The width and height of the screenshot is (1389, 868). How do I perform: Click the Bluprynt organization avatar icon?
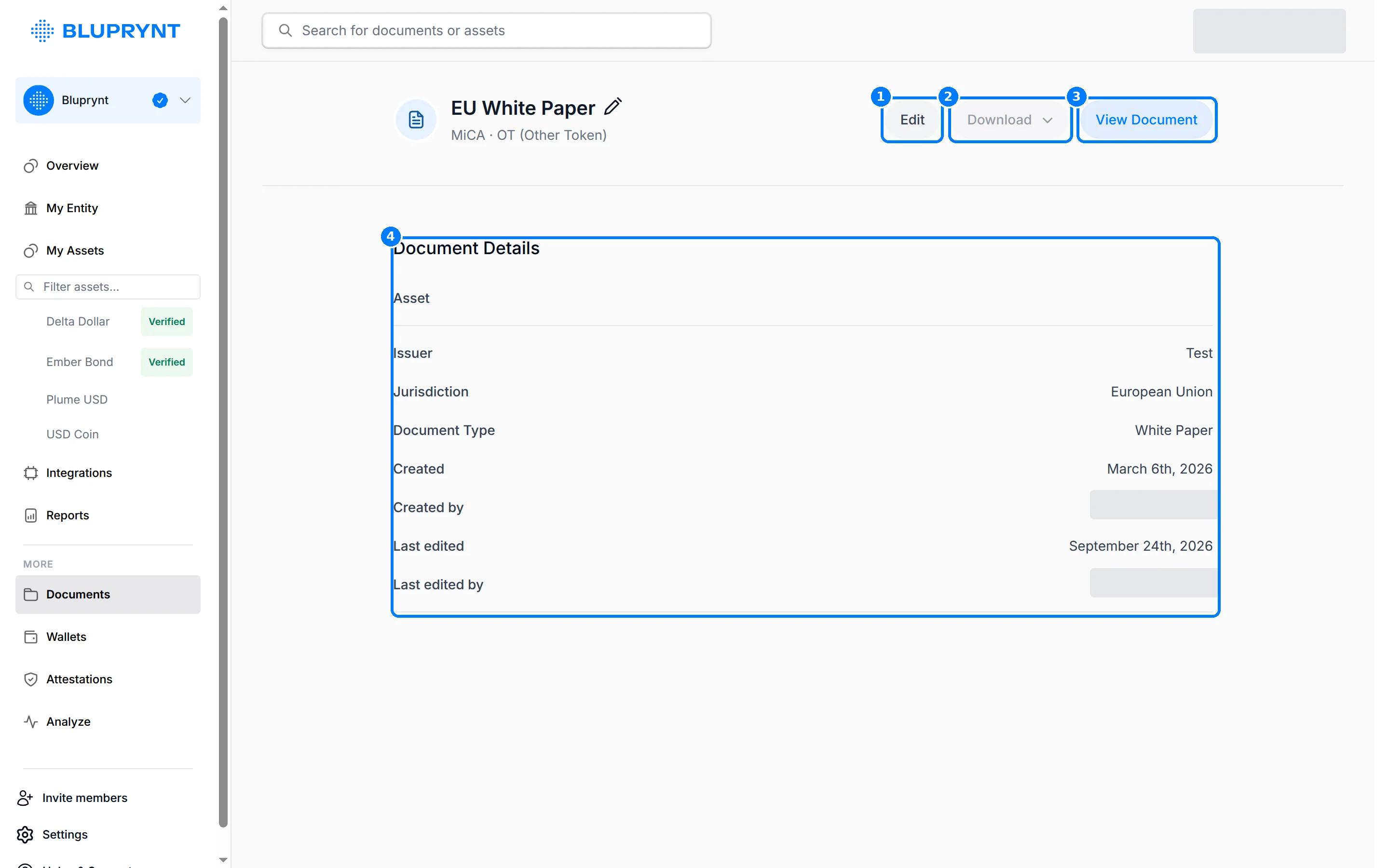[39, 100]
